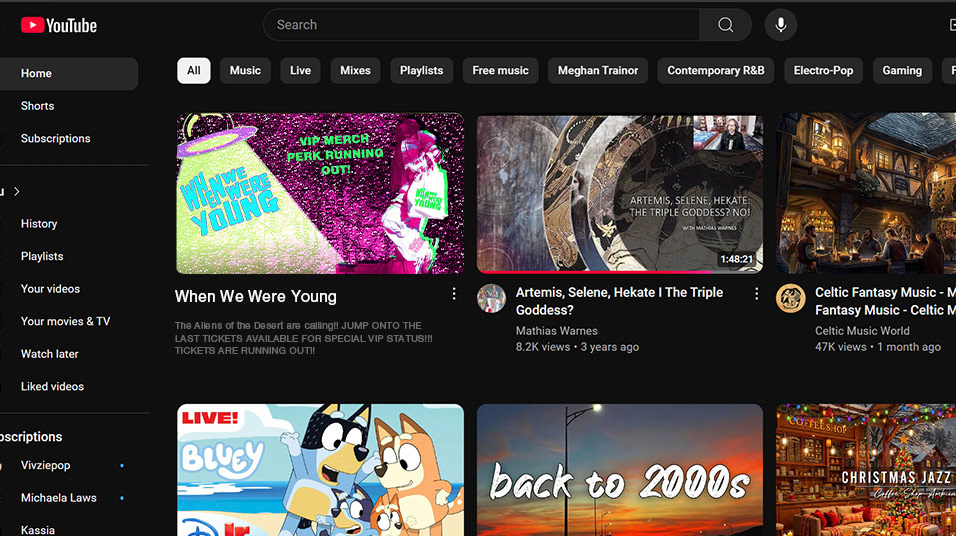This screenshot has width=956, height=536.
Task: Open the When We Were Young thumbnail
Action: (320, 193)
